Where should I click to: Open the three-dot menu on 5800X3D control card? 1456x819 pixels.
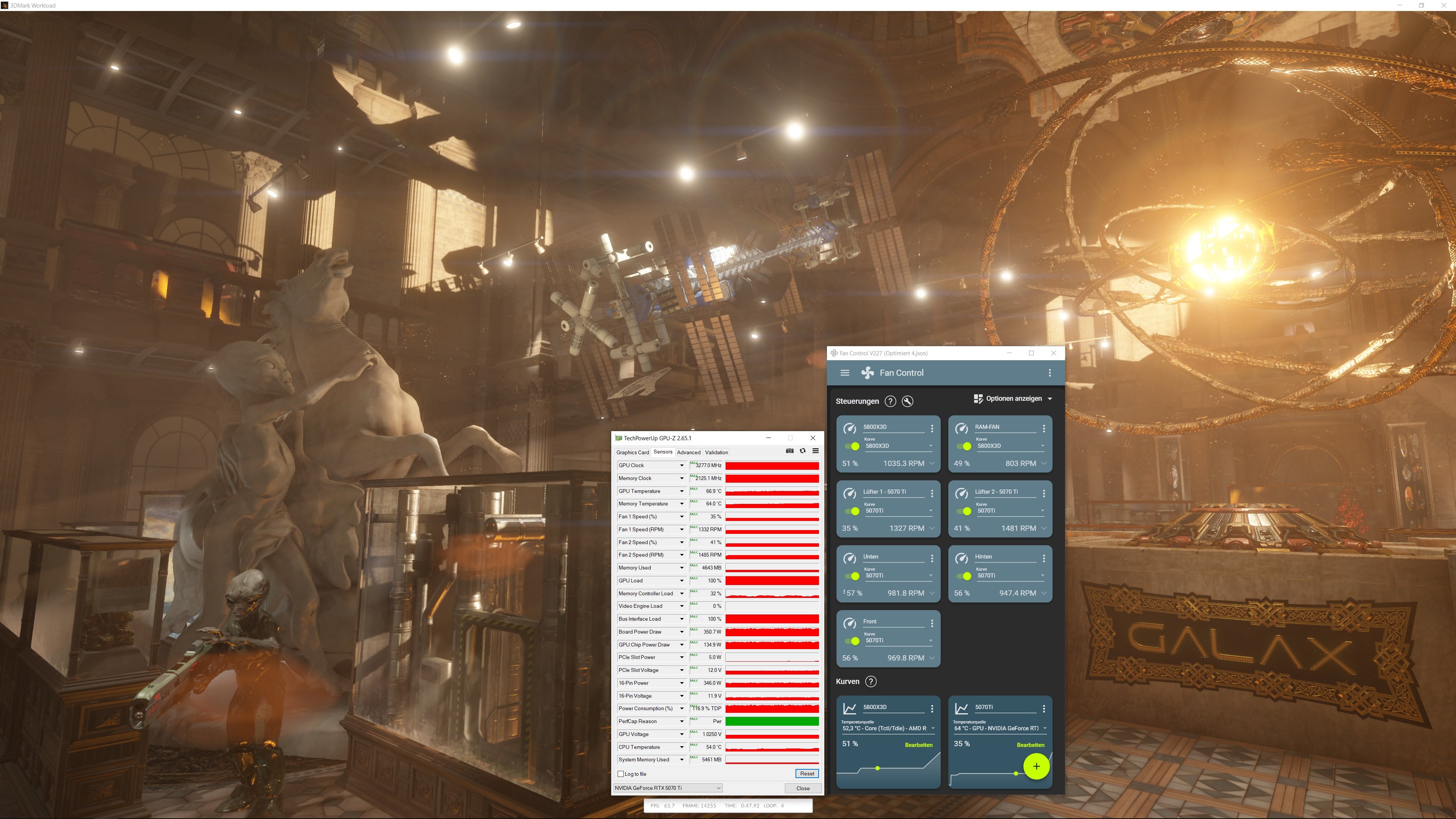pos(932,428)
